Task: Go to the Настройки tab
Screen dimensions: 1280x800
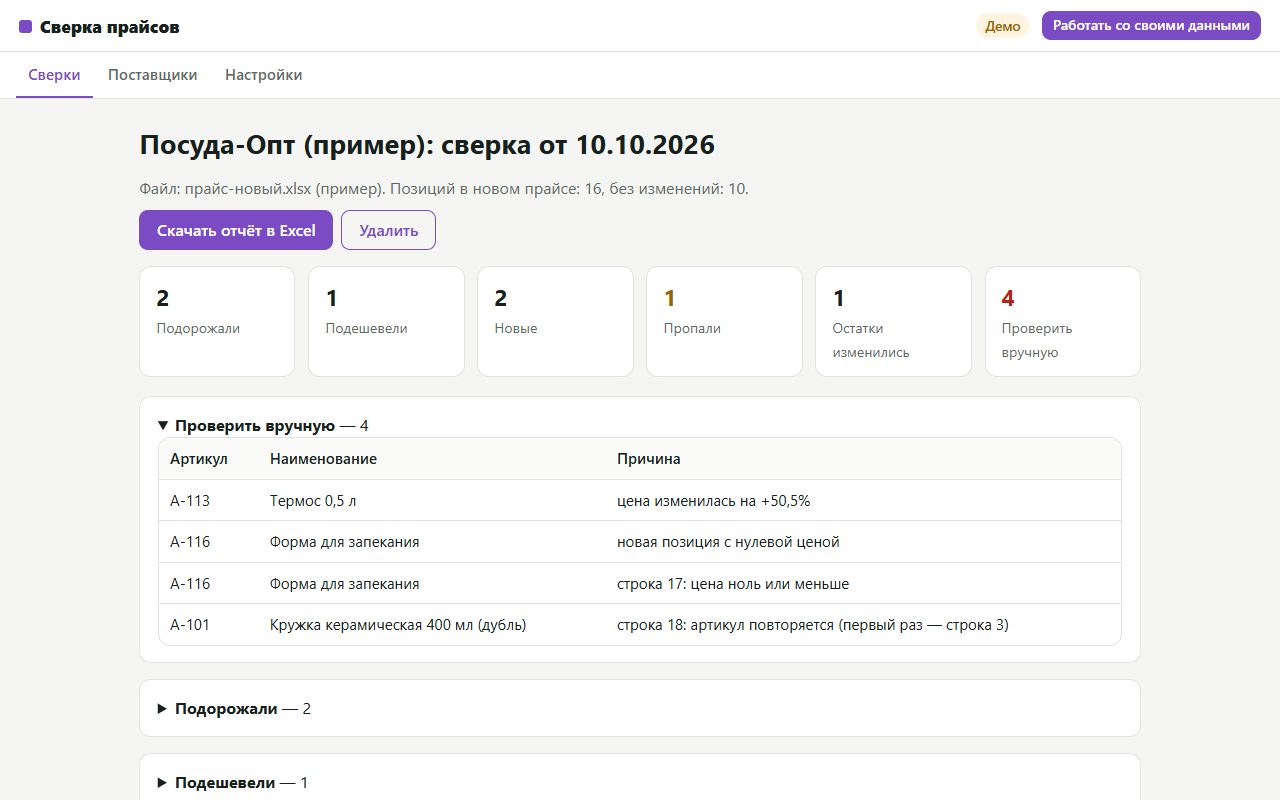Action: [264, 75]
